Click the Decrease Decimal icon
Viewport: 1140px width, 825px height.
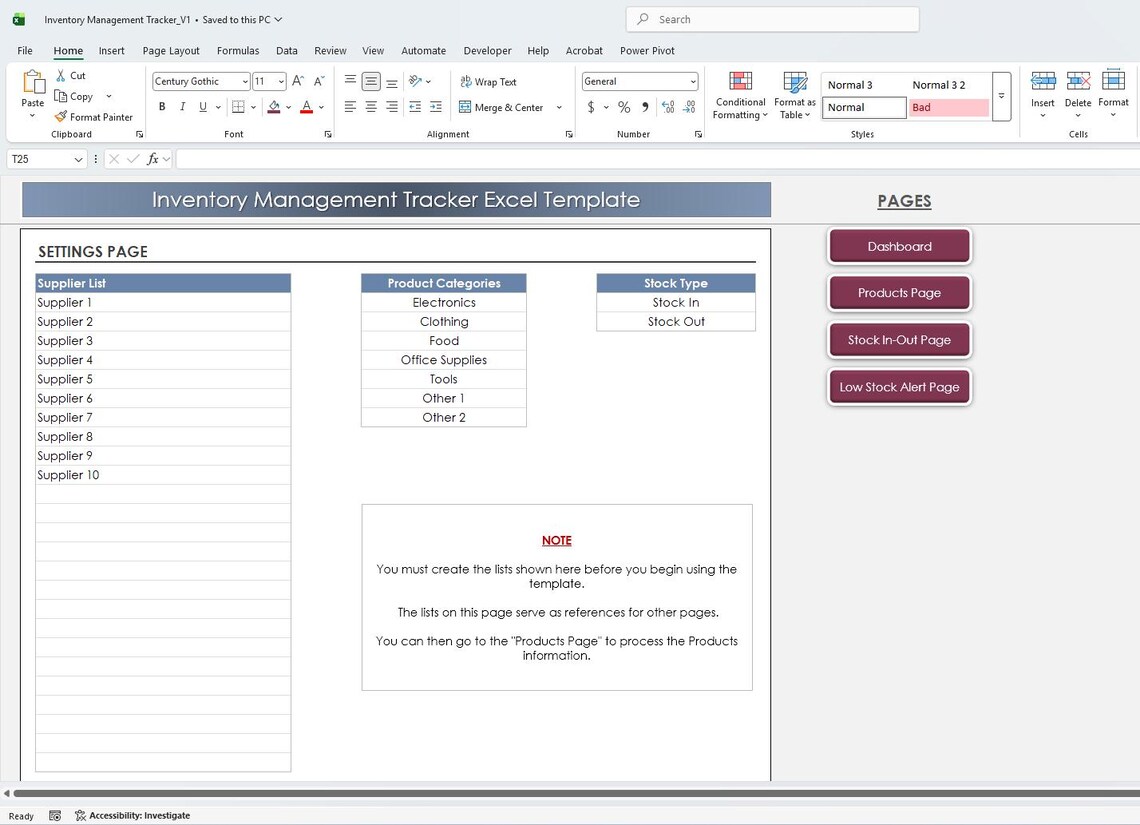689,107
